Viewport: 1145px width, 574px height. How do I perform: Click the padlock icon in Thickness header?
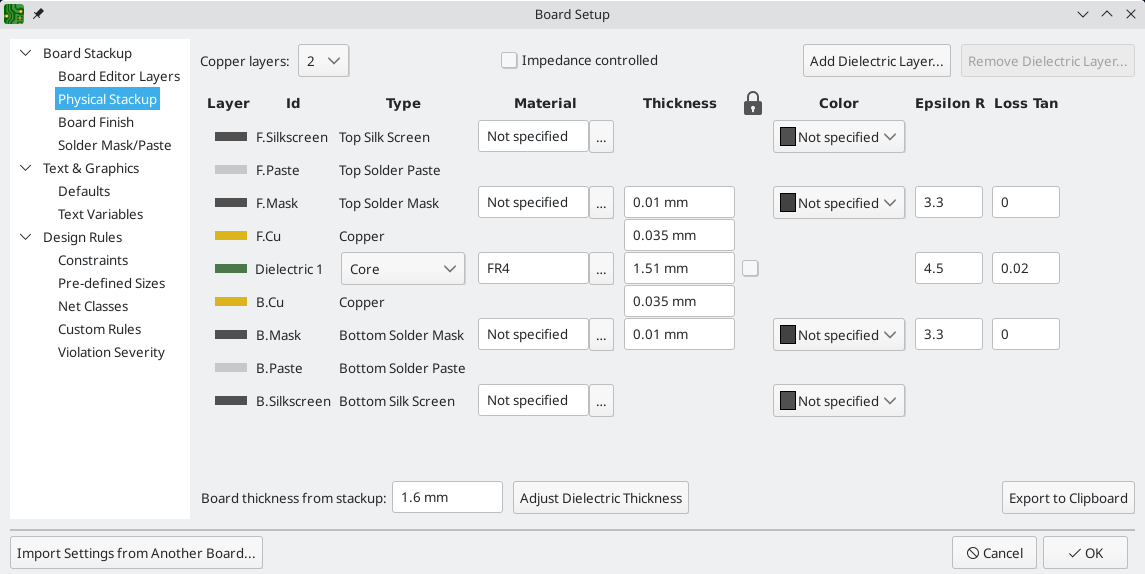753,103
